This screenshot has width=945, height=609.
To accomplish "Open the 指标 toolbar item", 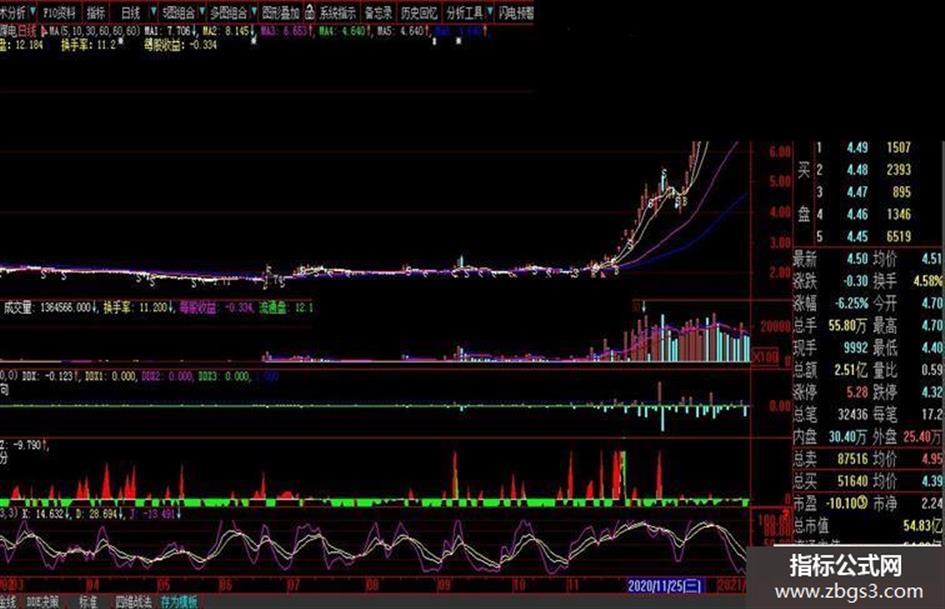I will (95, 12).
